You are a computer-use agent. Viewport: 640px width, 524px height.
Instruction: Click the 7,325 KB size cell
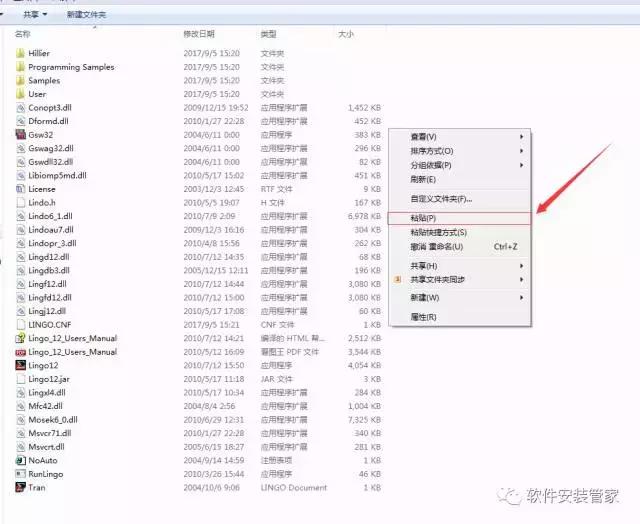[x=364, y=420]
